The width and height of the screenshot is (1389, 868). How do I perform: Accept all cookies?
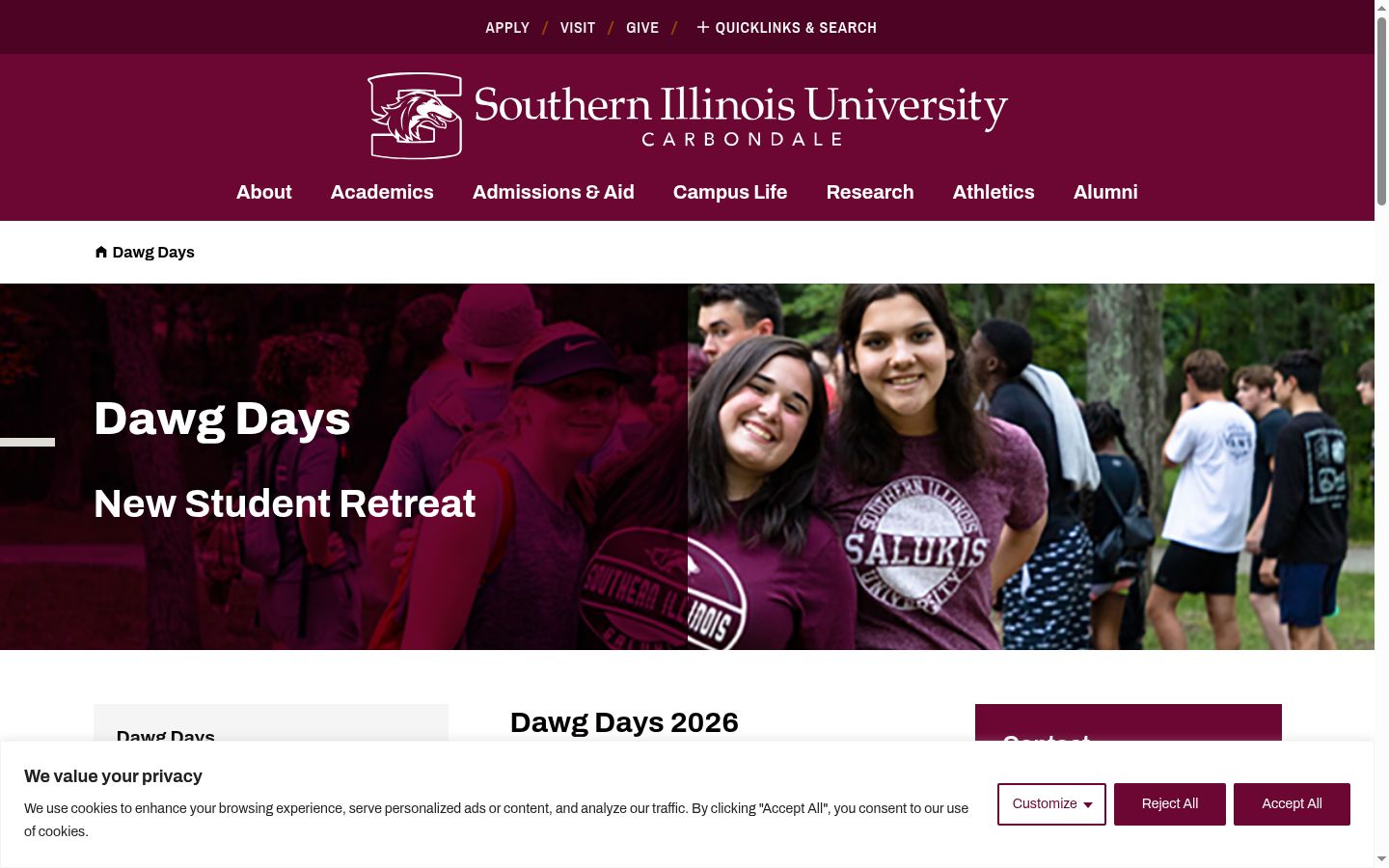pos(1292,804)
